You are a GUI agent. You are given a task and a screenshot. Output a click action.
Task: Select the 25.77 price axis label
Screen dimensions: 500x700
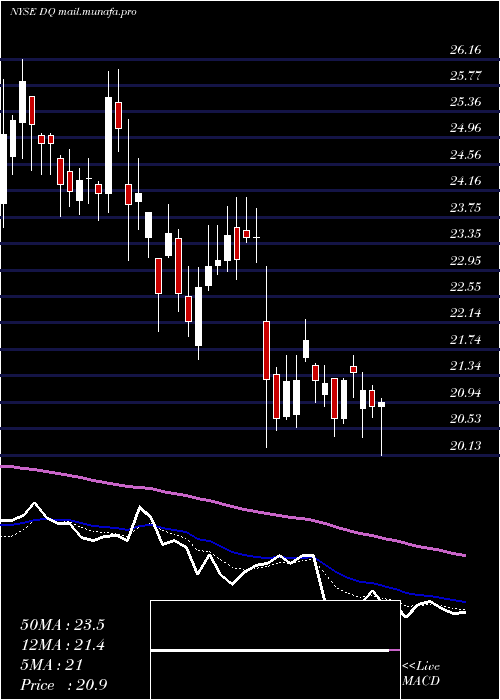tap(466, 76)
